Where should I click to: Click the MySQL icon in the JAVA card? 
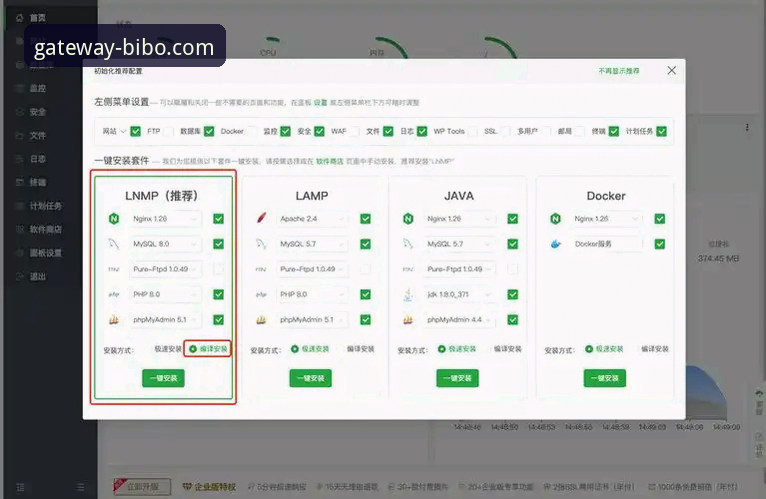pos(408,244)
